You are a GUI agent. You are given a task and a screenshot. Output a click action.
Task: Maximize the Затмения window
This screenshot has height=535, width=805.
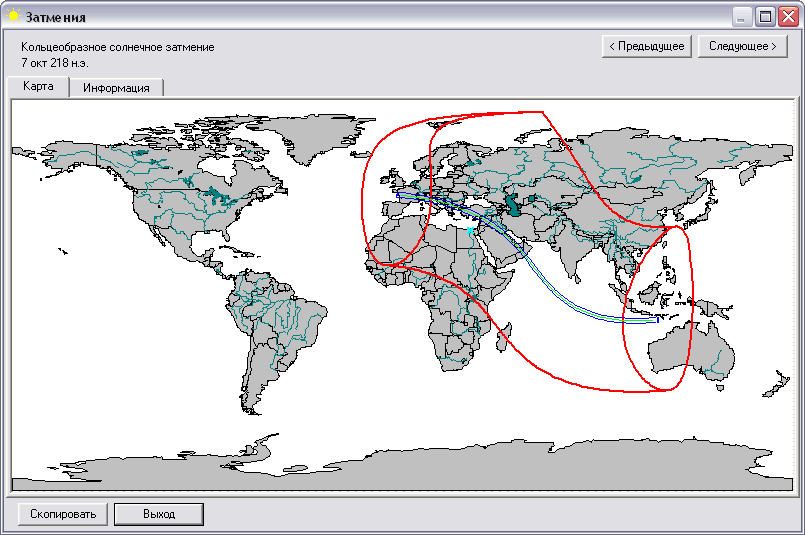pyautogui.click(x=765, y=17)
